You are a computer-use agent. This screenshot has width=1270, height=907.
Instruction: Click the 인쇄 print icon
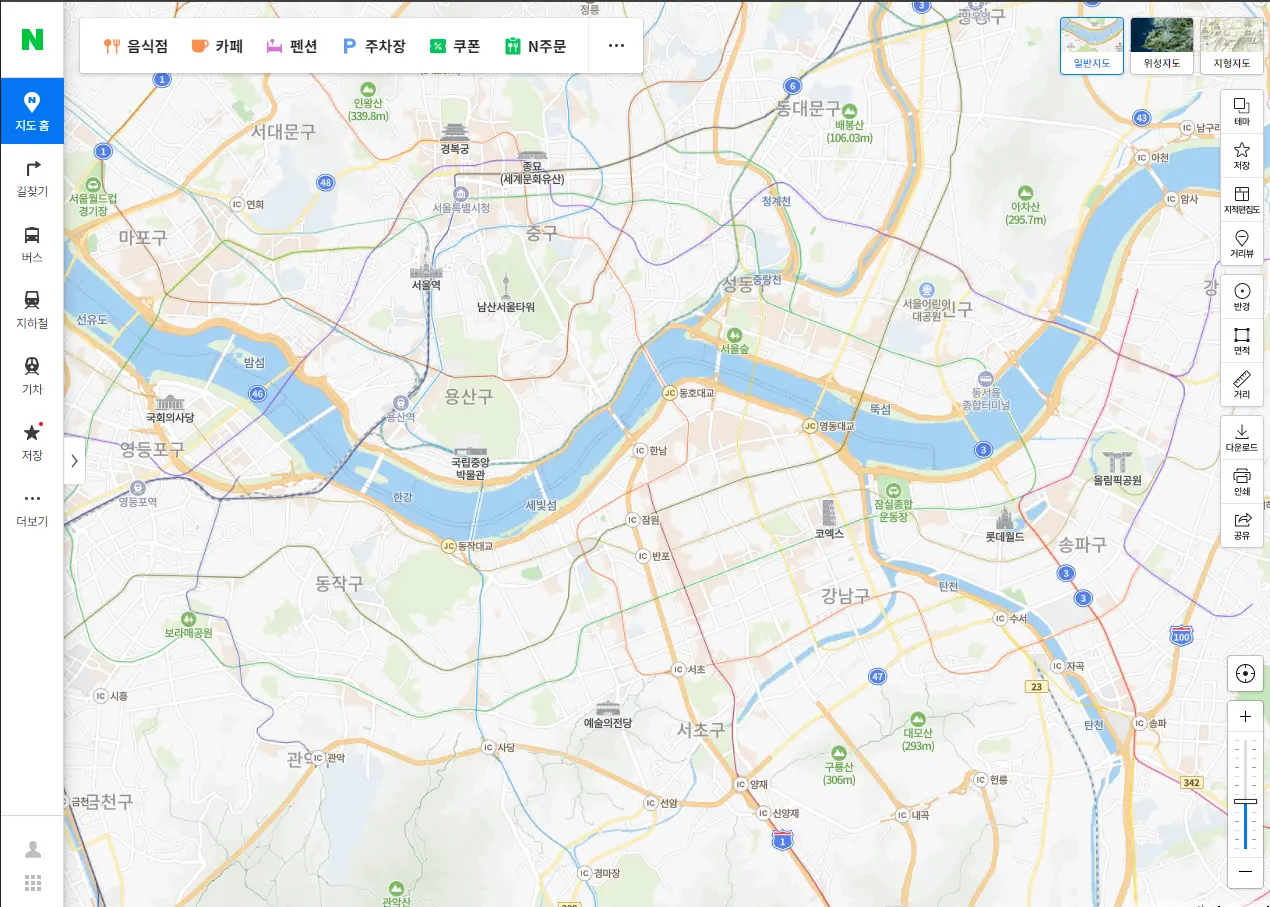(x=1242, y=482)
